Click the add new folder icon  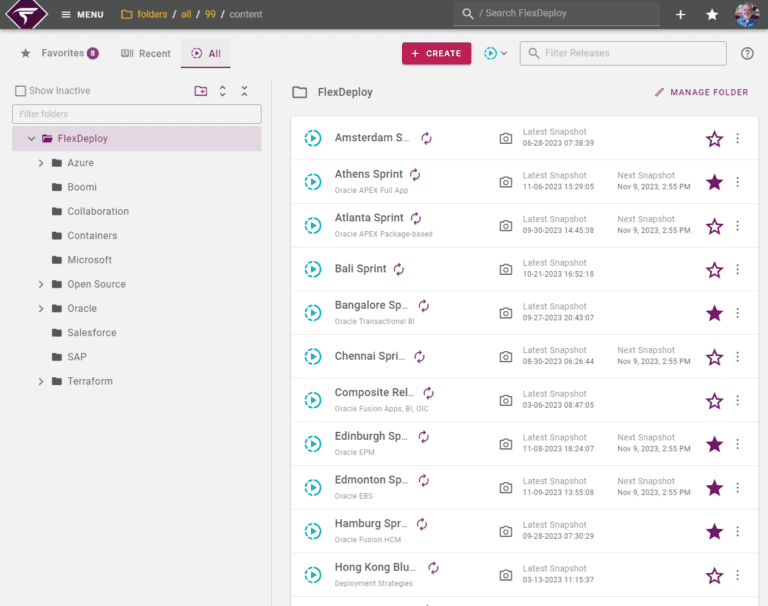click(201, 91)
